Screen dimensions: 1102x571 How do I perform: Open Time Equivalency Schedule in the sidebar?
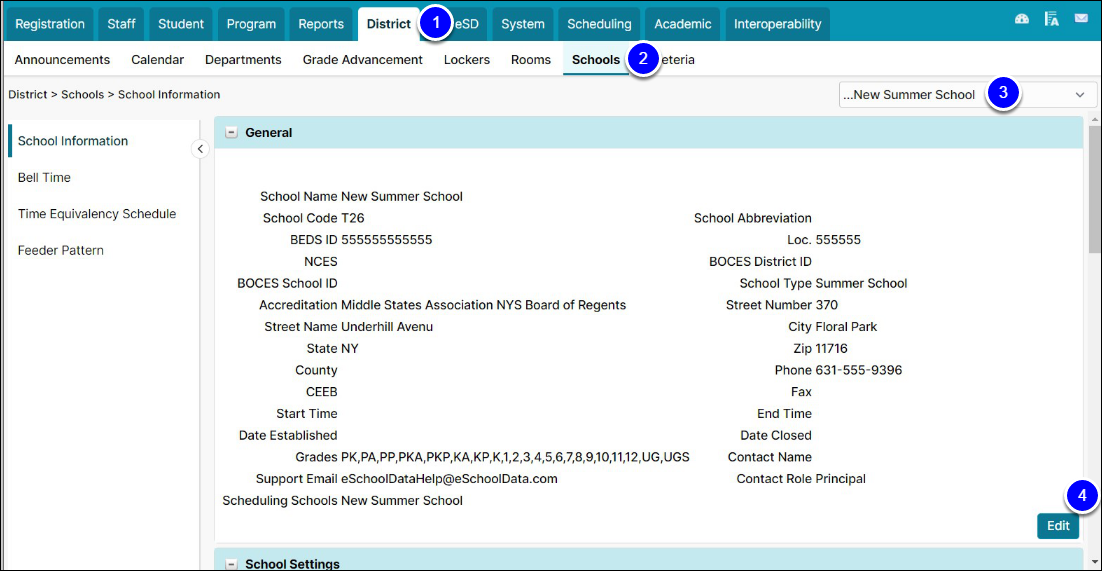pos(97,214)
